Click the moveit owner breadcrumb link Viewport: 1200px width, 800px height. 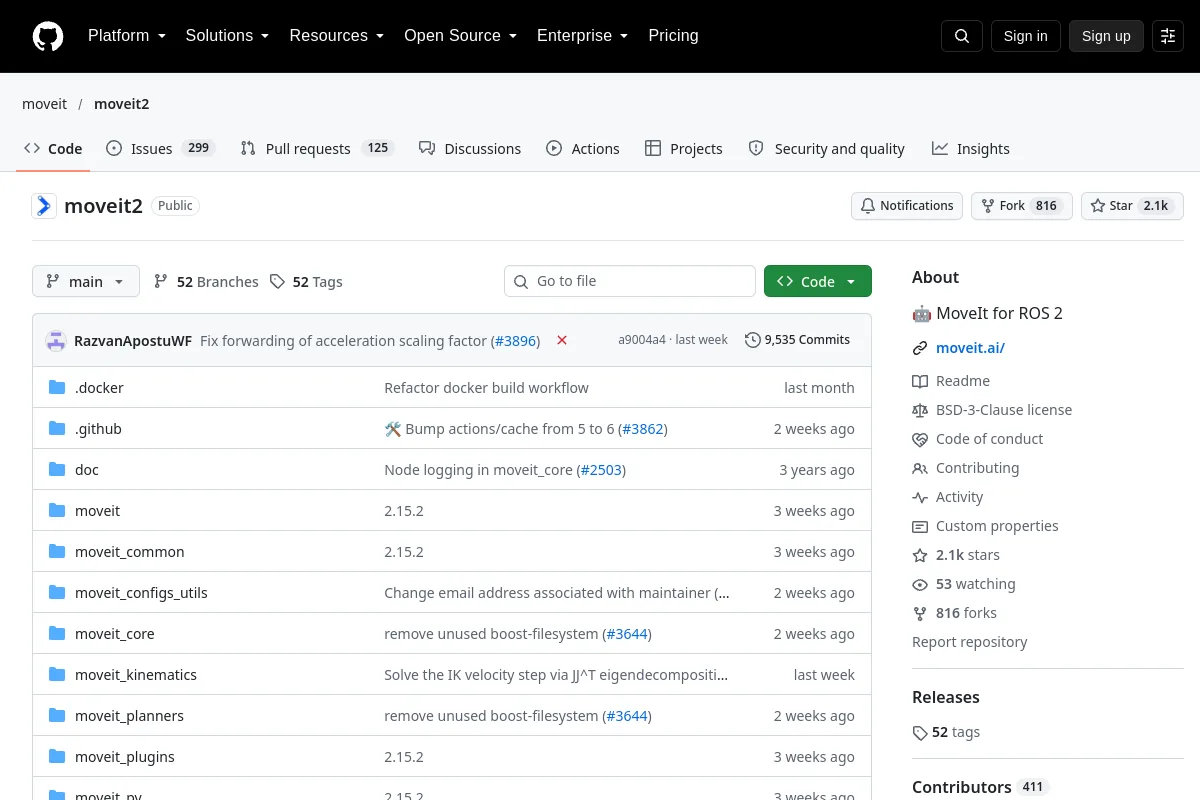coord(45,104)
